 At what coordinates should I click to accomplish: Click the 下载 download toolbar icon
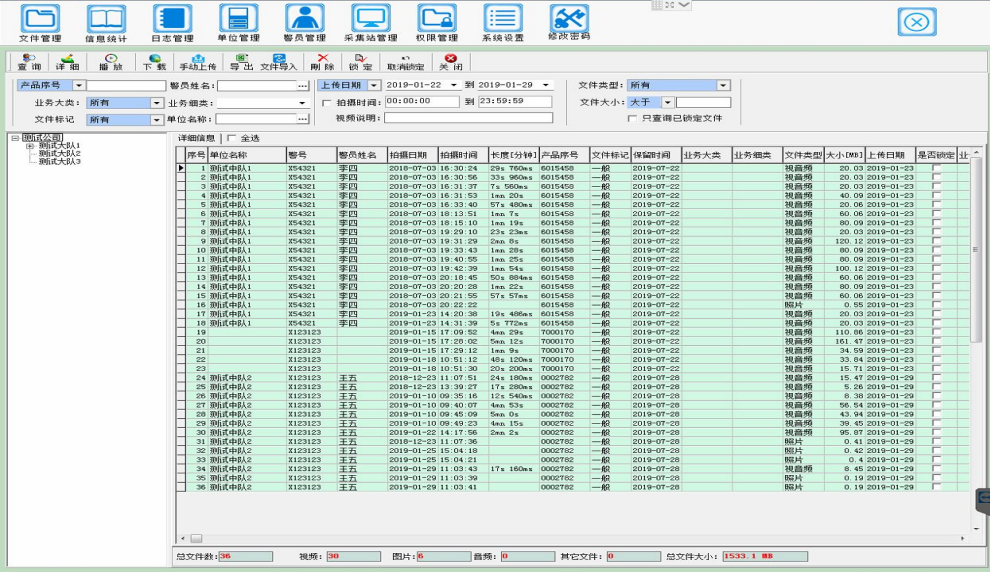click(x=154, y=62)
